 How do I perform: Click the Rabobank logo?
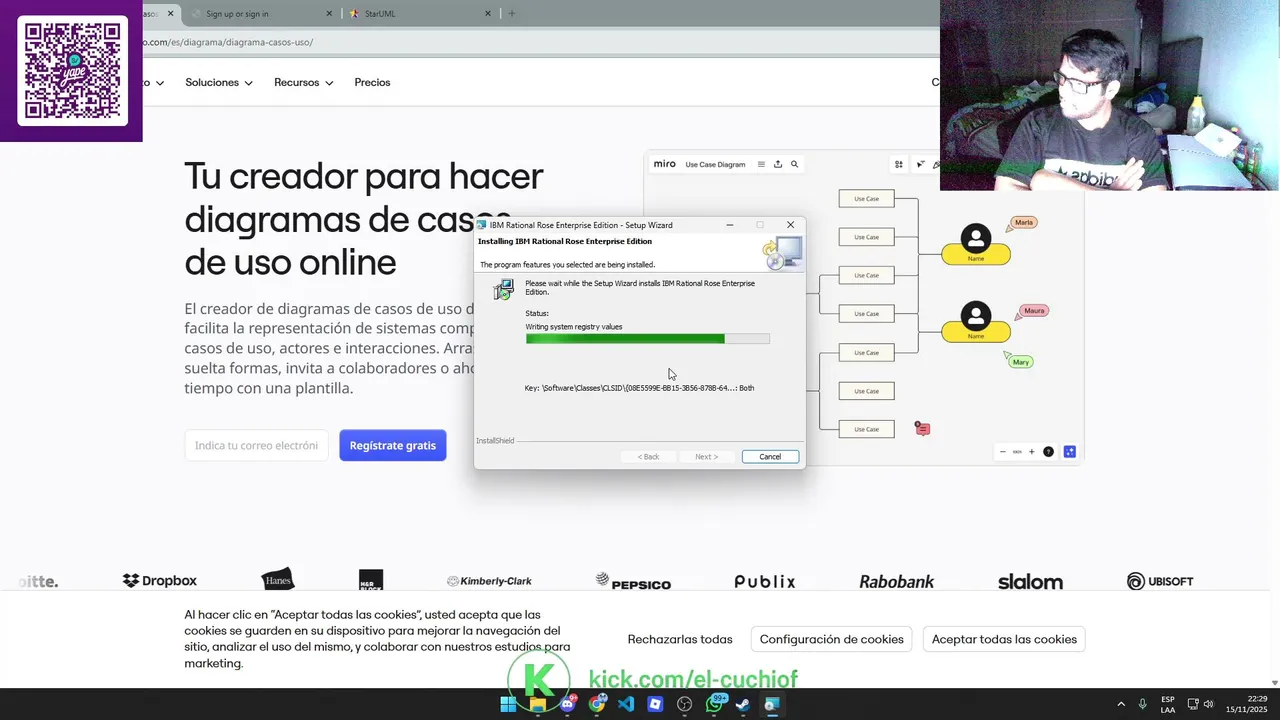[897, 581]
